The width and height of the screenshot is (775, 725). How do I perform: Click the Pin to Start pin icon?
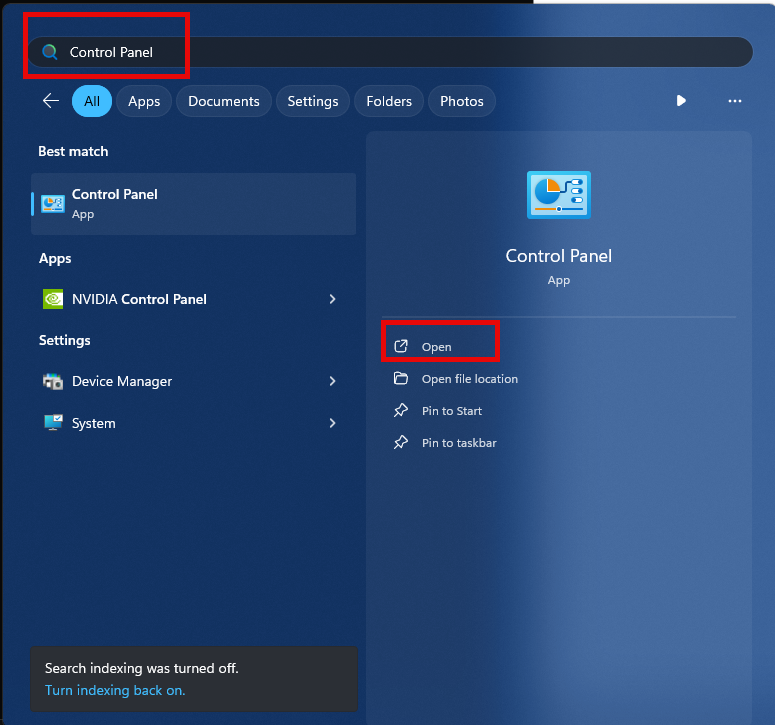(401, 411)
